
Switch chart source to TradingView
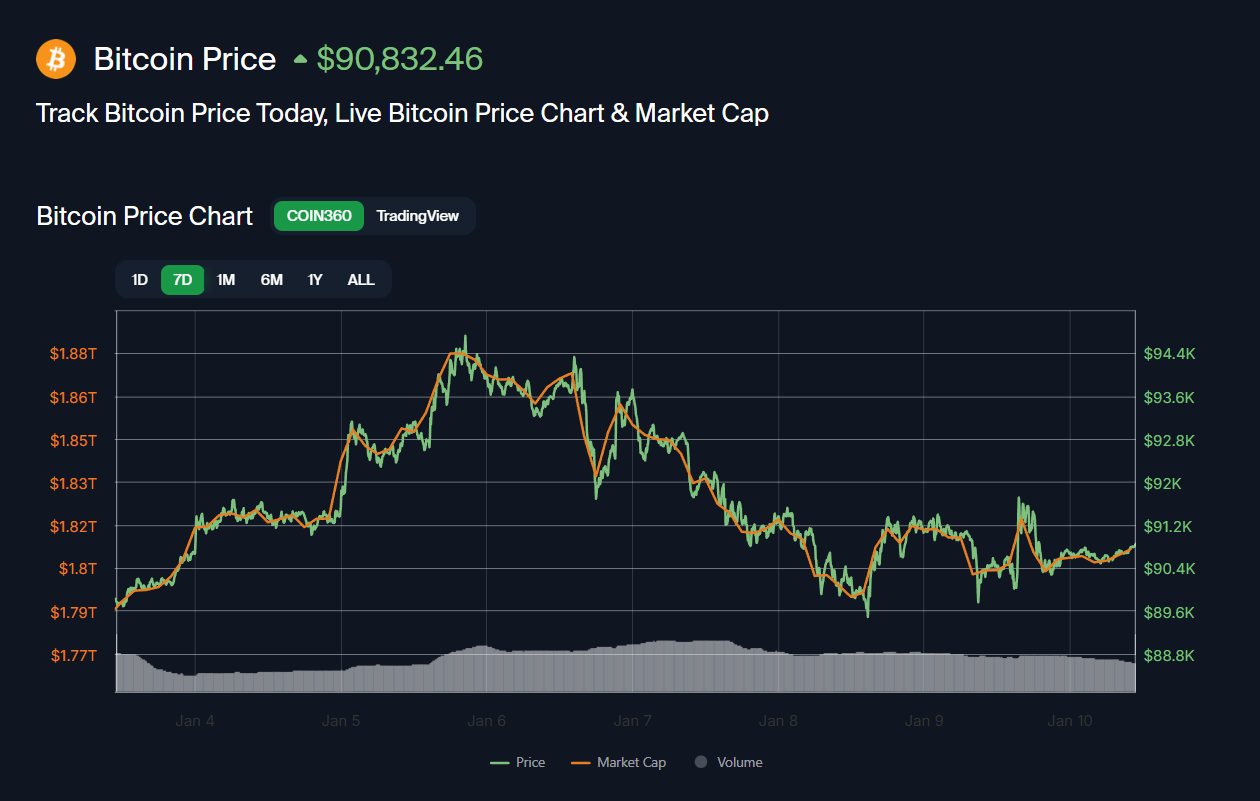[x=417, y=215]
